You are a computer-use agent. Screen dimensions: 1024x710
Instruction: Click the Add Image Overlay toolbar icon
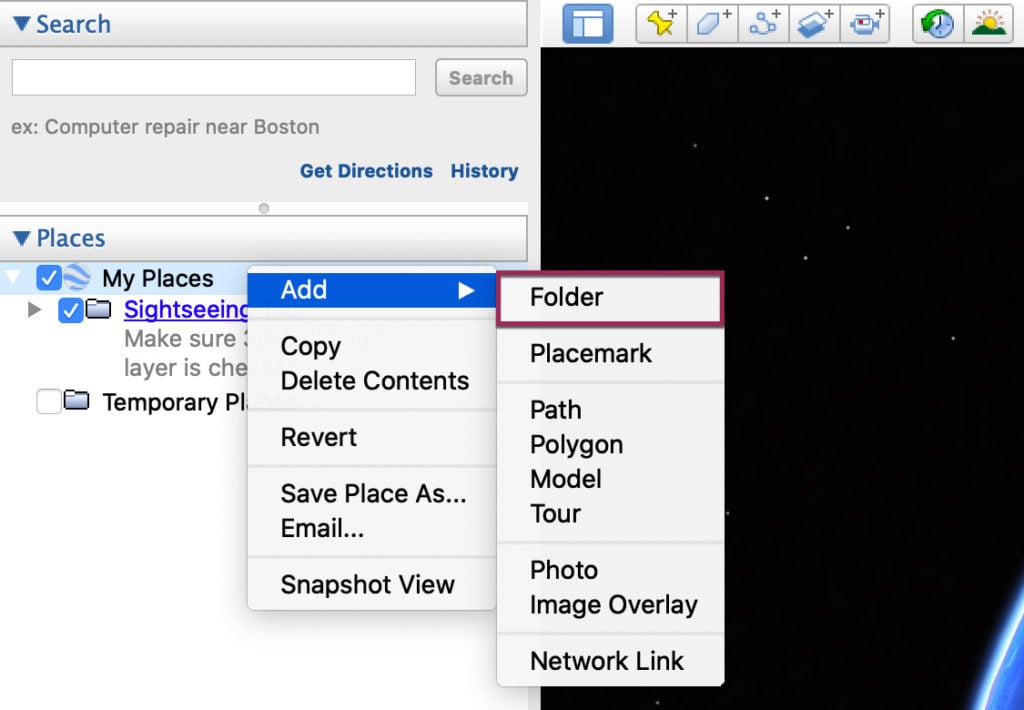pos(815,24)
